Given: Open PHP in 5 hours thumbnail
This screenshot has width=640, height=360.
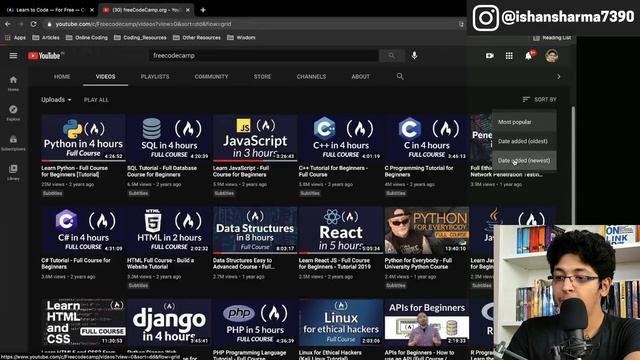Looking at the screenshot, I should (255, 322).
